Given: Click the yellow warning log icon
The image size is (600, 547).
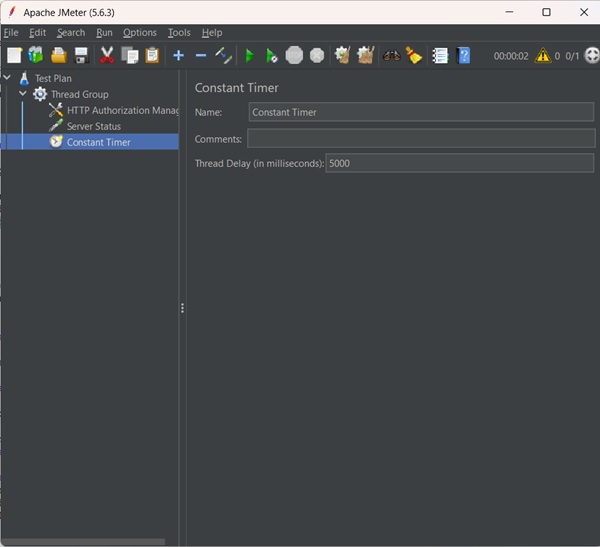Looking at the screenshot, I should 542,56.
